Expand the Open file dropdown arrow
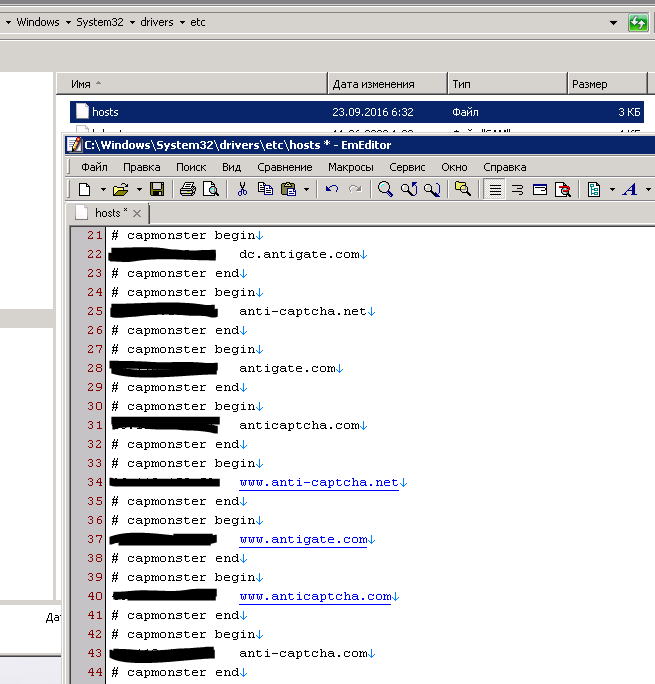The height and width of the screenshot is (684, 655). pyautogui.click(x=139, y=190)
